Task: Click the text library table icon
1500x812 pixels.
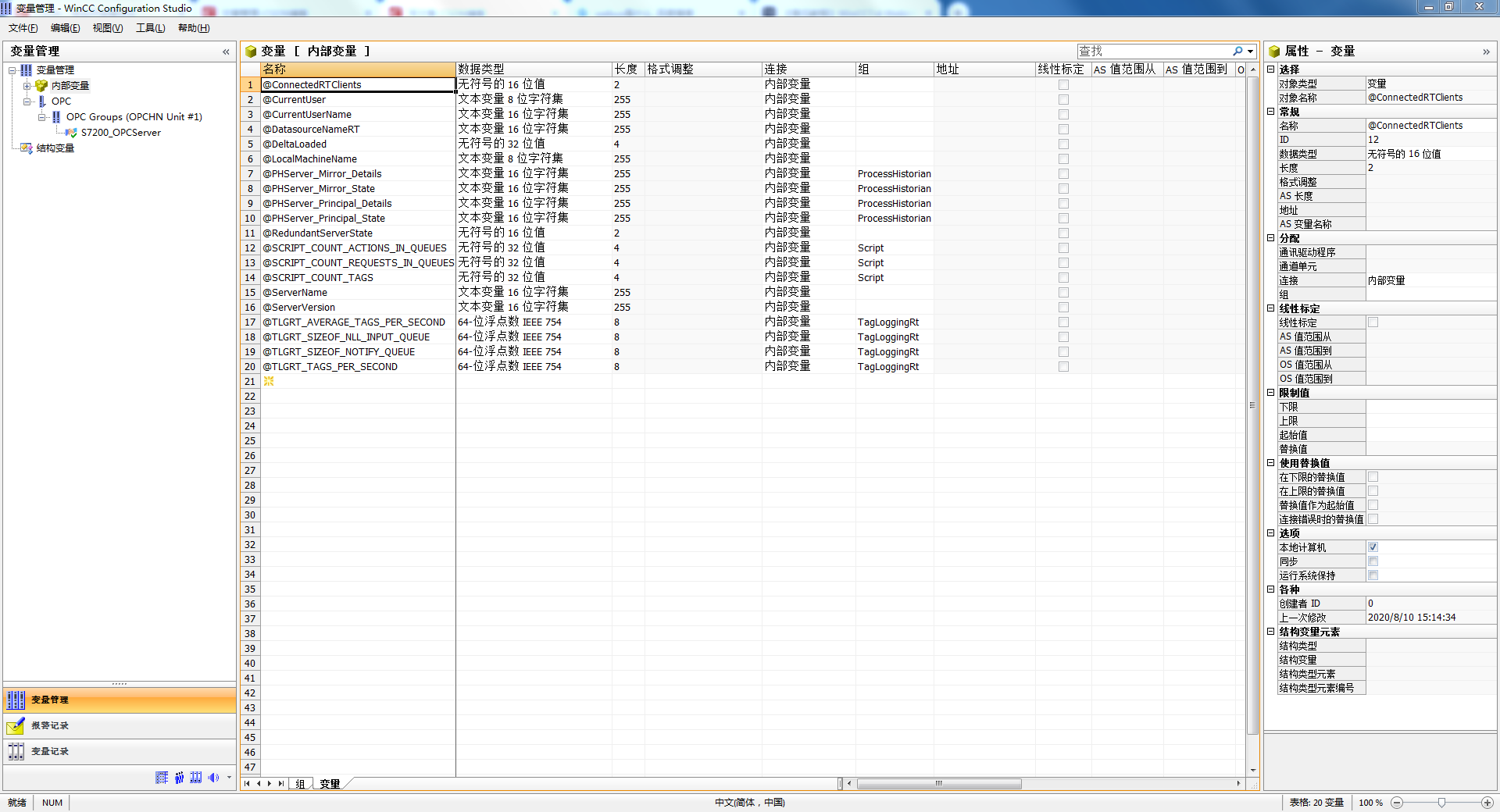Action: tap(162, 778)
